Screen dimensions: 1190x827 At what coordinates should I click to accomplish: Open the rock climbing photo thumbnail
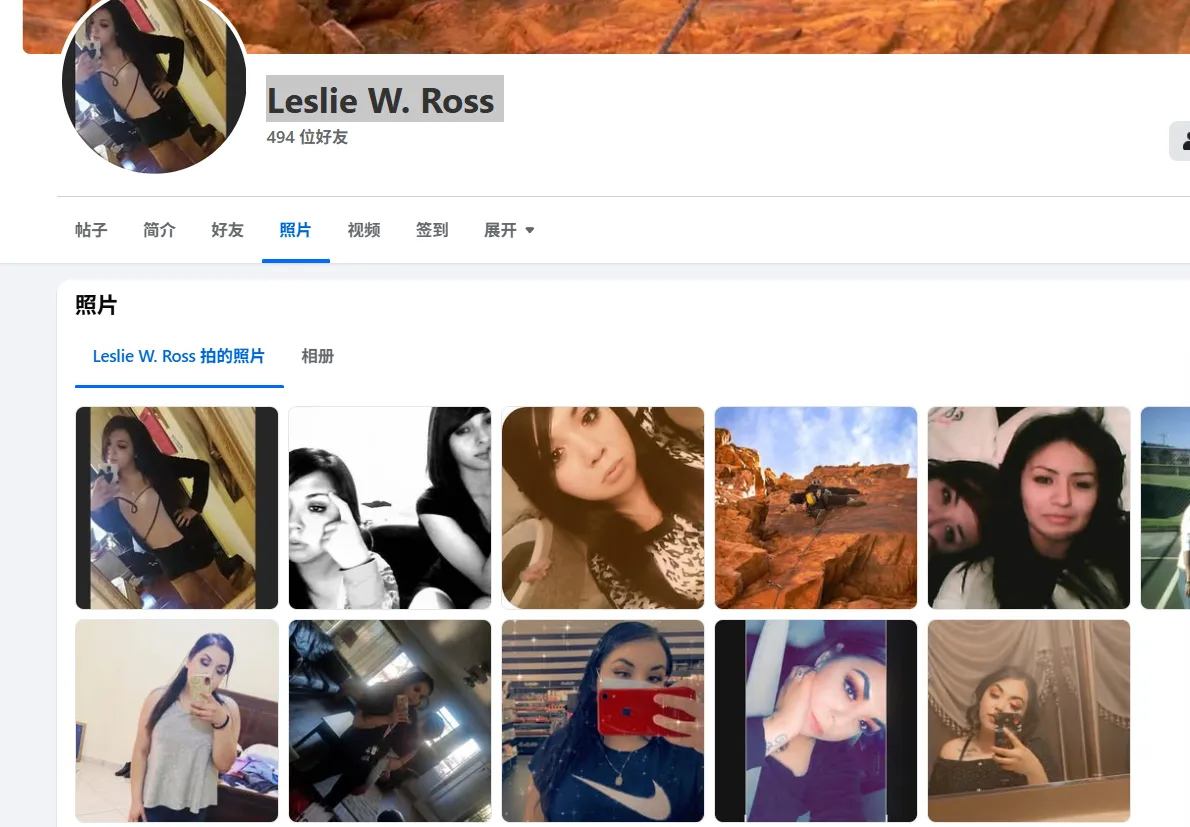tap(815, 507)
